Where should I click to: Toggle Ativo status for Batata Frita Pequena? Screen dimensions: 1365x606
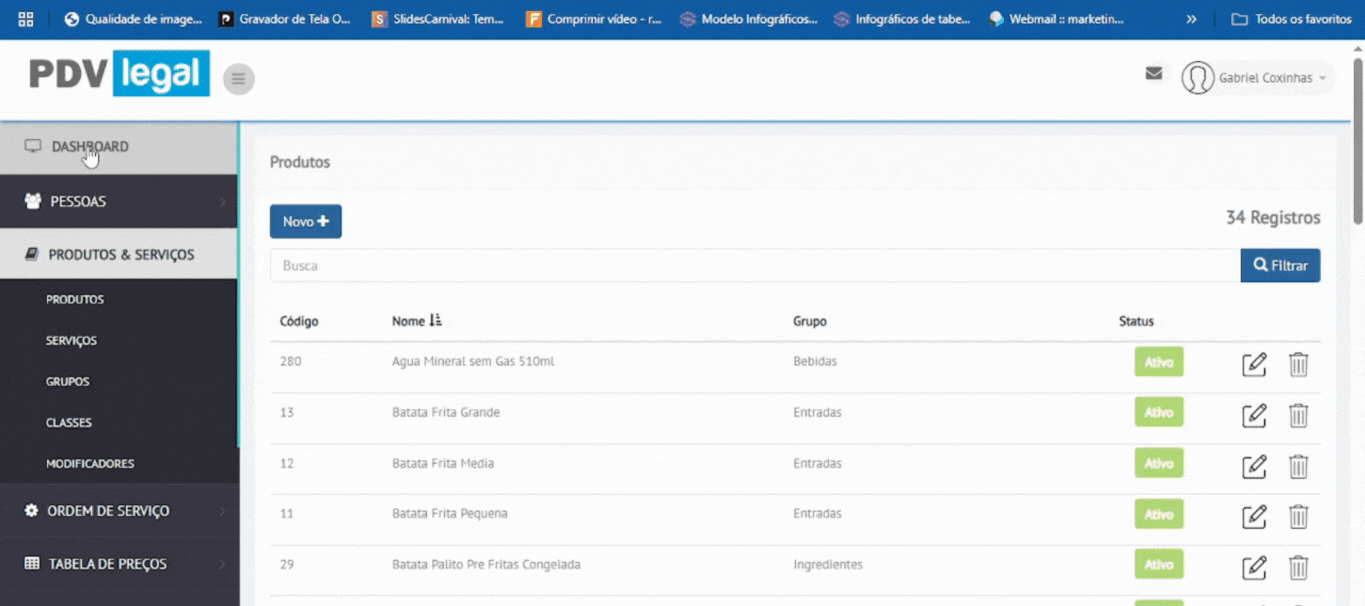pos(1158,514)
